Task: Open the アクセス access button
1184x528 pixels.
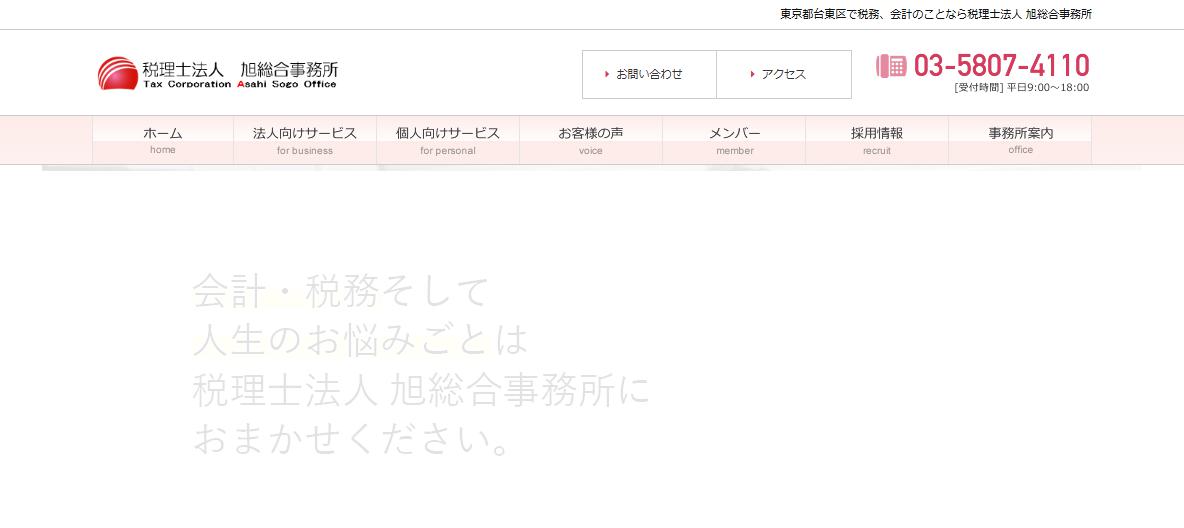Action: click(x=784, y=74)
